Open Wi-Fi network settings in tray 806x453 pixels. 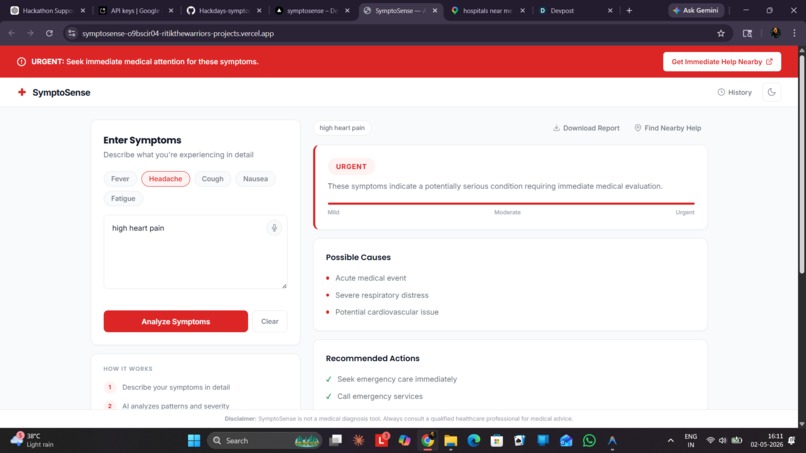(x=710, y=441)
